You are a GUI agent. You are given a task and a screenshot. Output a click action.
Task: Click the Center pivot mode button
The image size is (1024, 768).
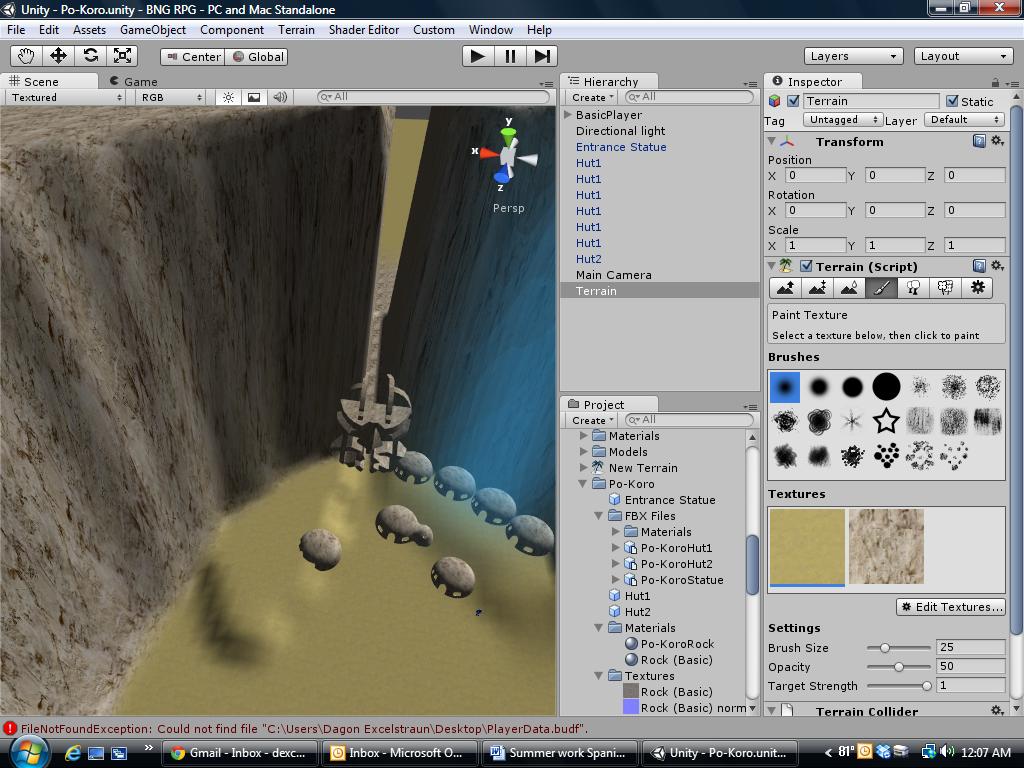[192, 57]
